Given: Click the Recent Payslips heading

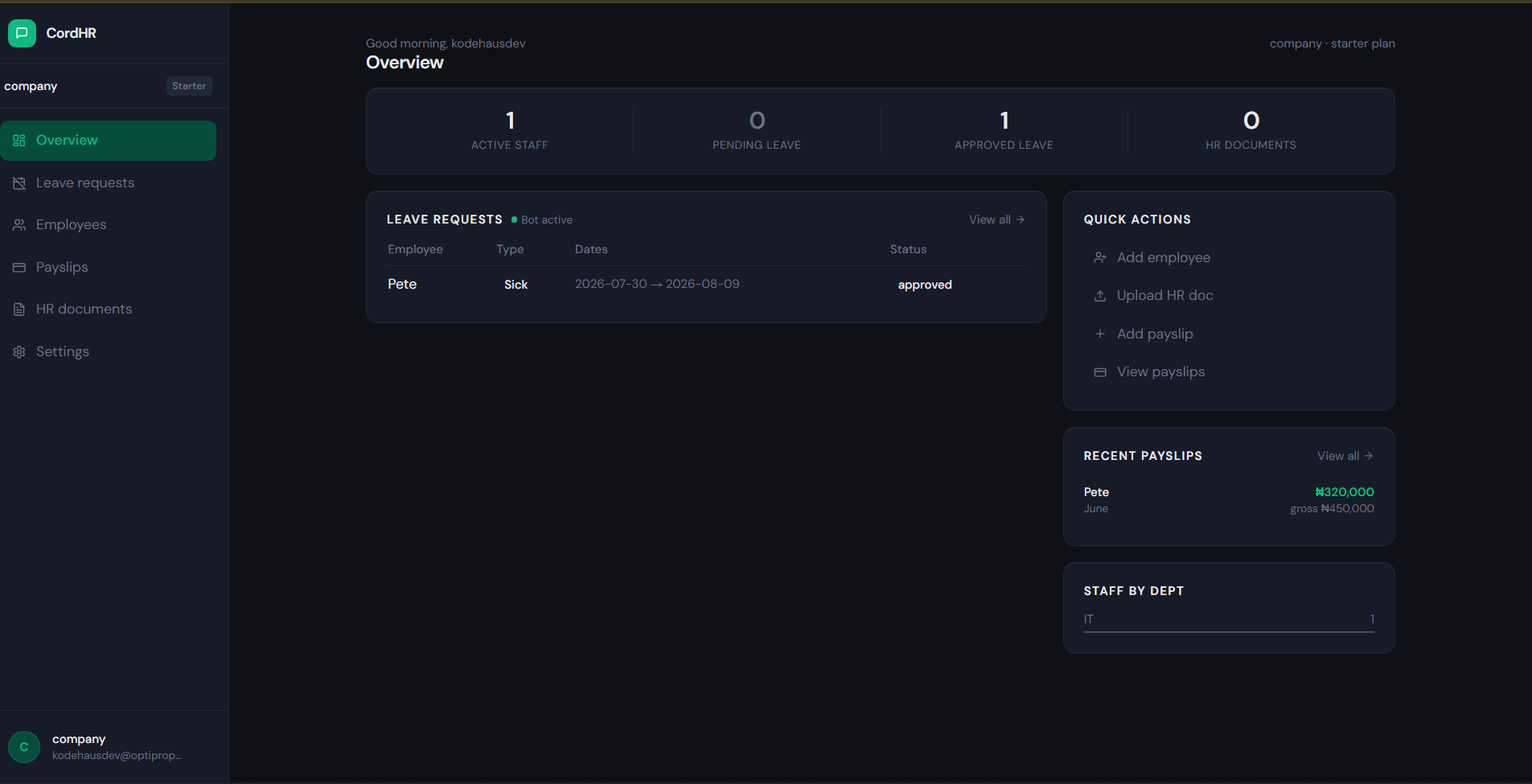Looking at the screenshot, I should point(1143,456).
